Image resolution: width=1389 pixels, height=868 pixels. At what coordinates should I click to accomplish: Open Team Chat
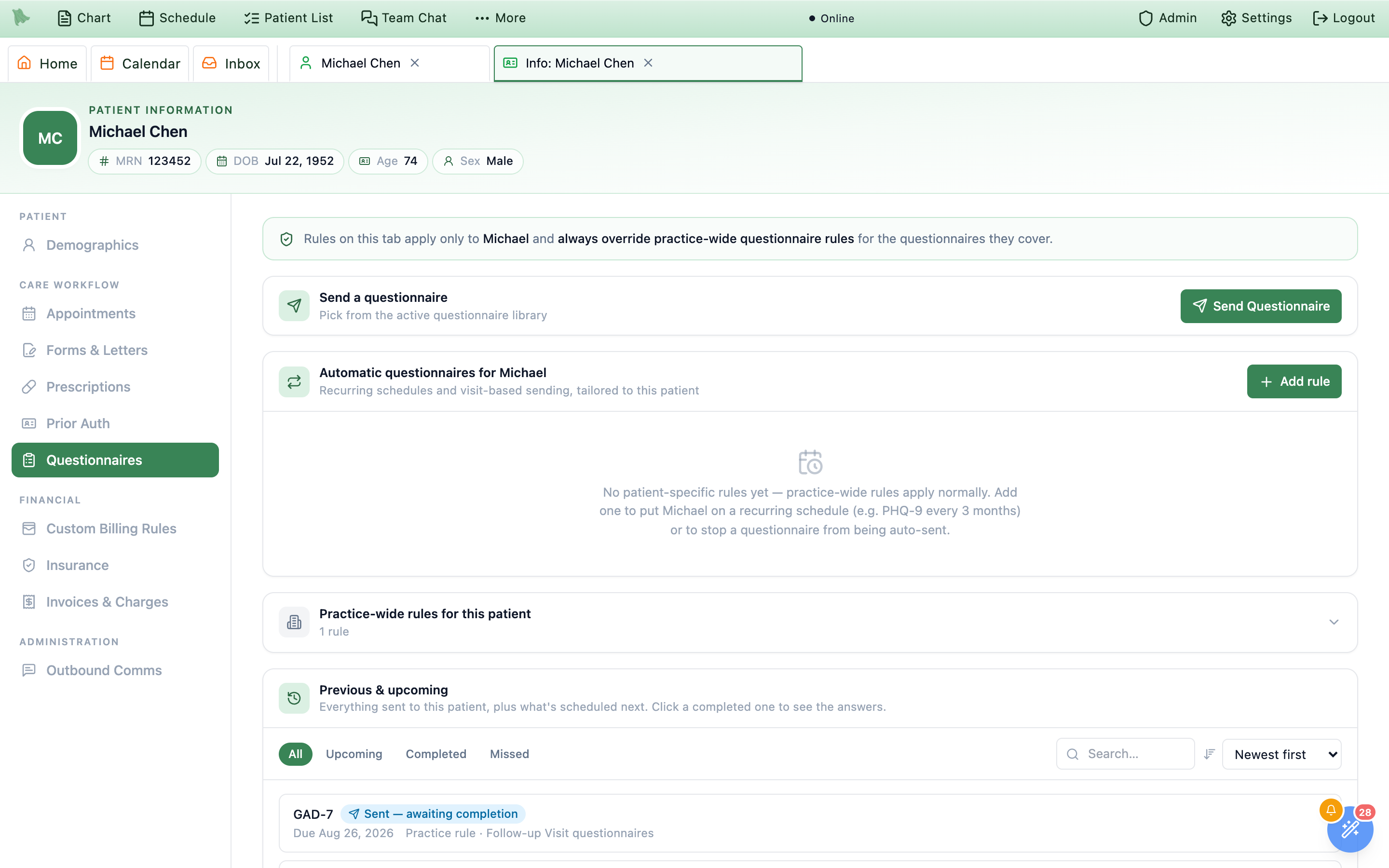click(404, 18)
